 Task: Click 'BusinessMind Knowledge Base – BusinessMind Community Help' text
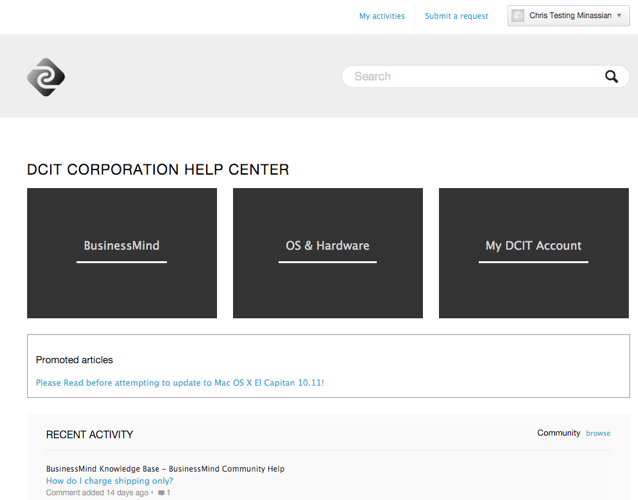165,469
